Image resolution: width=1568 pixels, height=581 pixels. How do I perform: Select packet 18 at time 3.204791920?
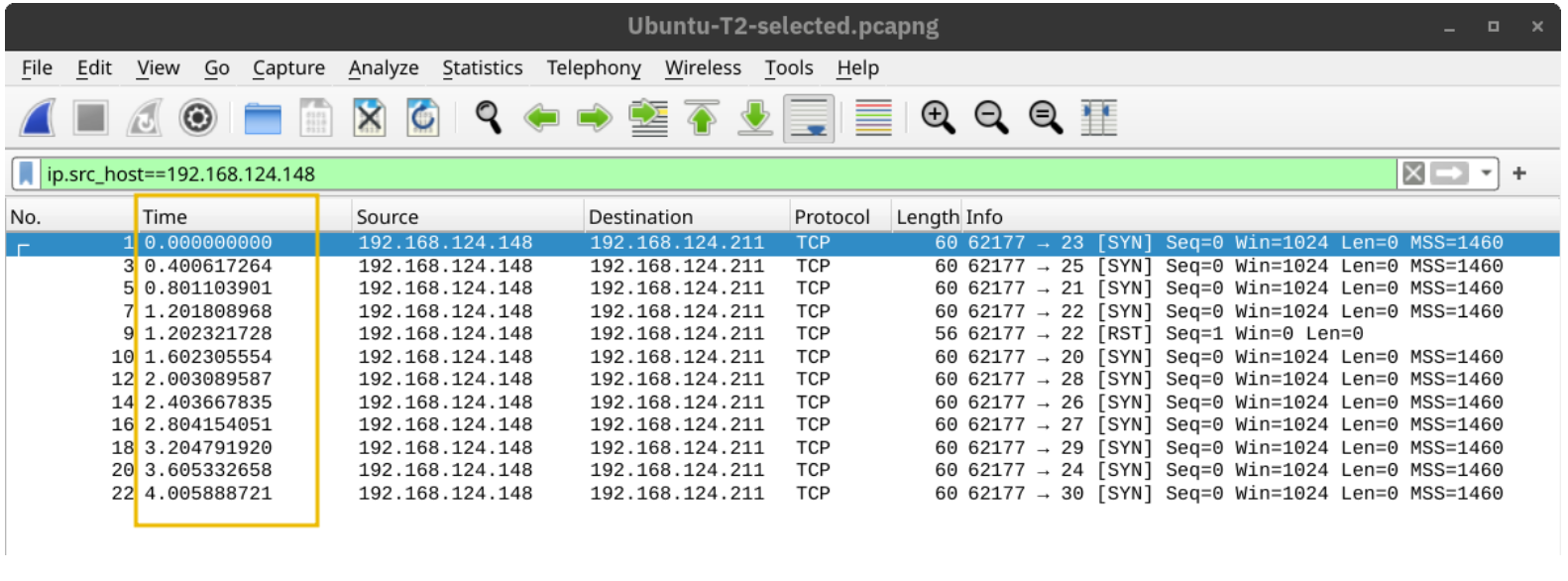pos(783,448)
